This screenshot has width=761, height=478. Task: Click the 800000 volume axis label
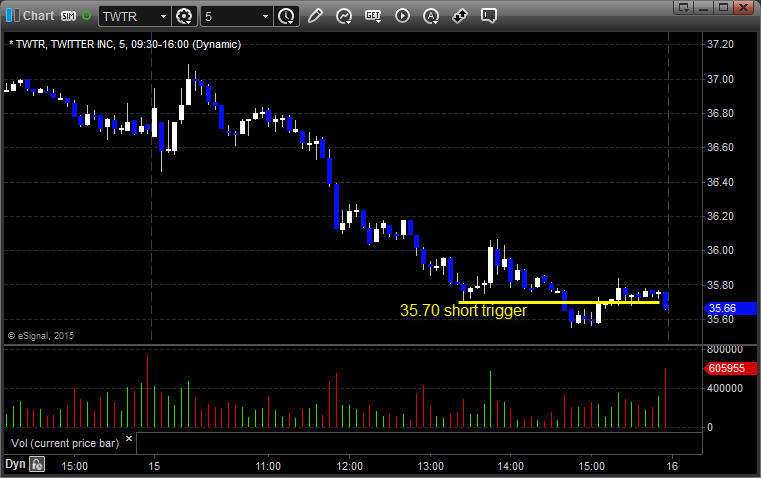tap(725, 349)
